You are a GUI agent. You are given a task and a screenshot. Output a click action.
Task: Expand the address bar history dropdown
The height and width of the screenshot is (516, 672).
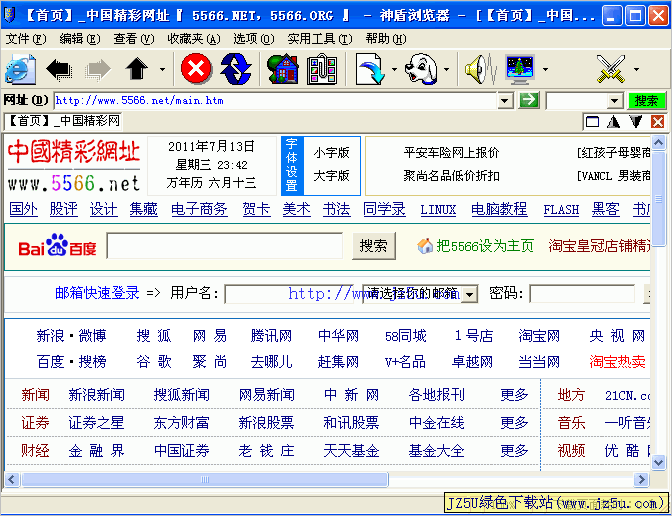pos(505,101)
